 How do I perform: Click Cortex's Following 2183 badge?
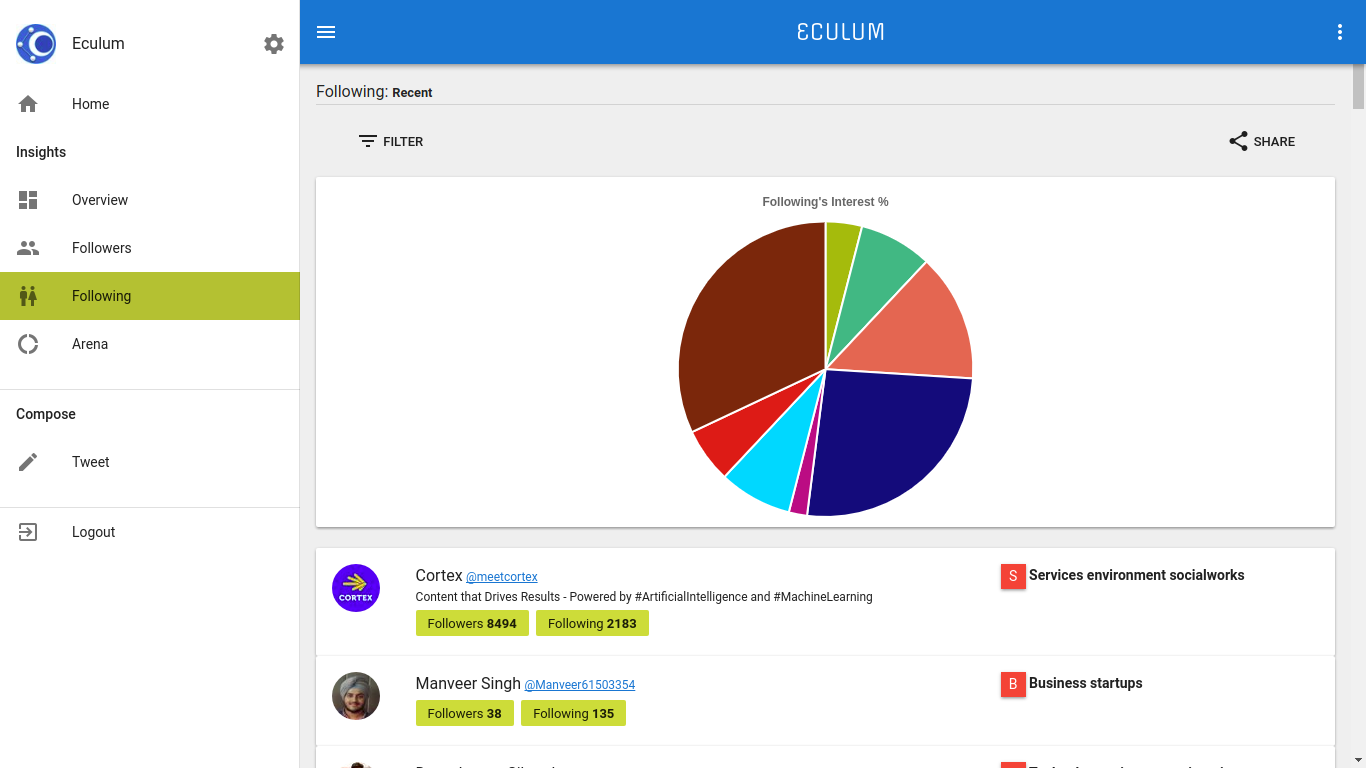592,624
